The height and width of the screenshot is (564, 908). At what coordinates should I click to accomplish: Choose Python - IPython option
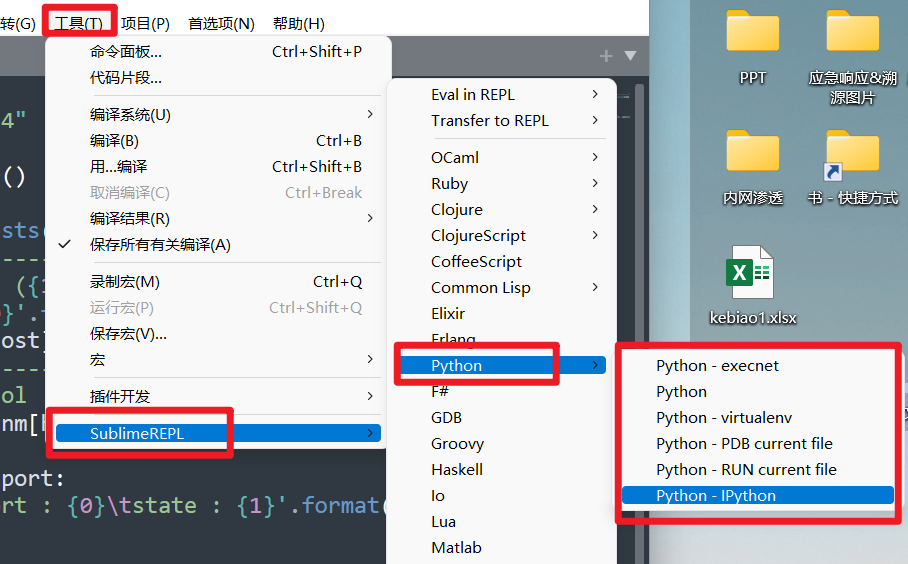coord(757,496)
